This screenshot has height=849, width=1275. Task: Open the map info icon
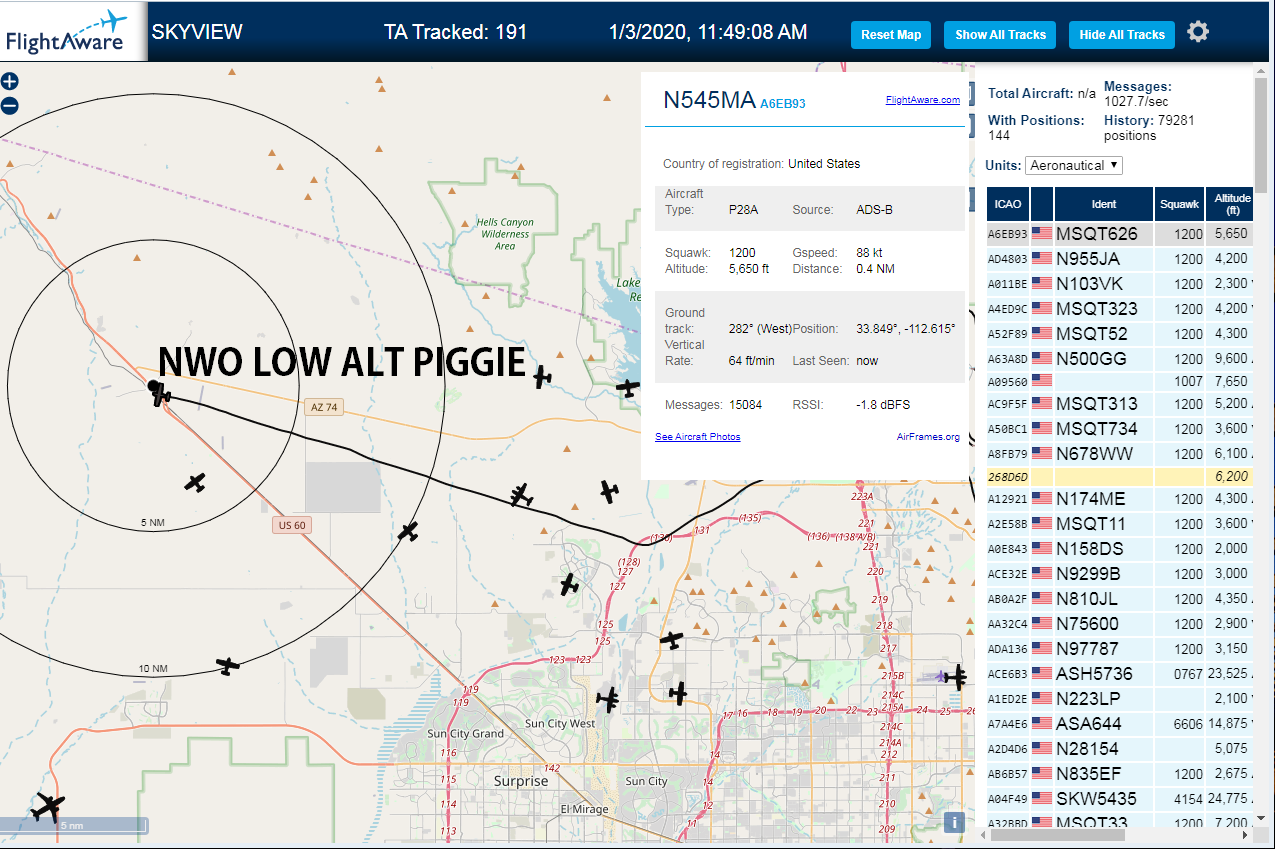click(954, 822)
